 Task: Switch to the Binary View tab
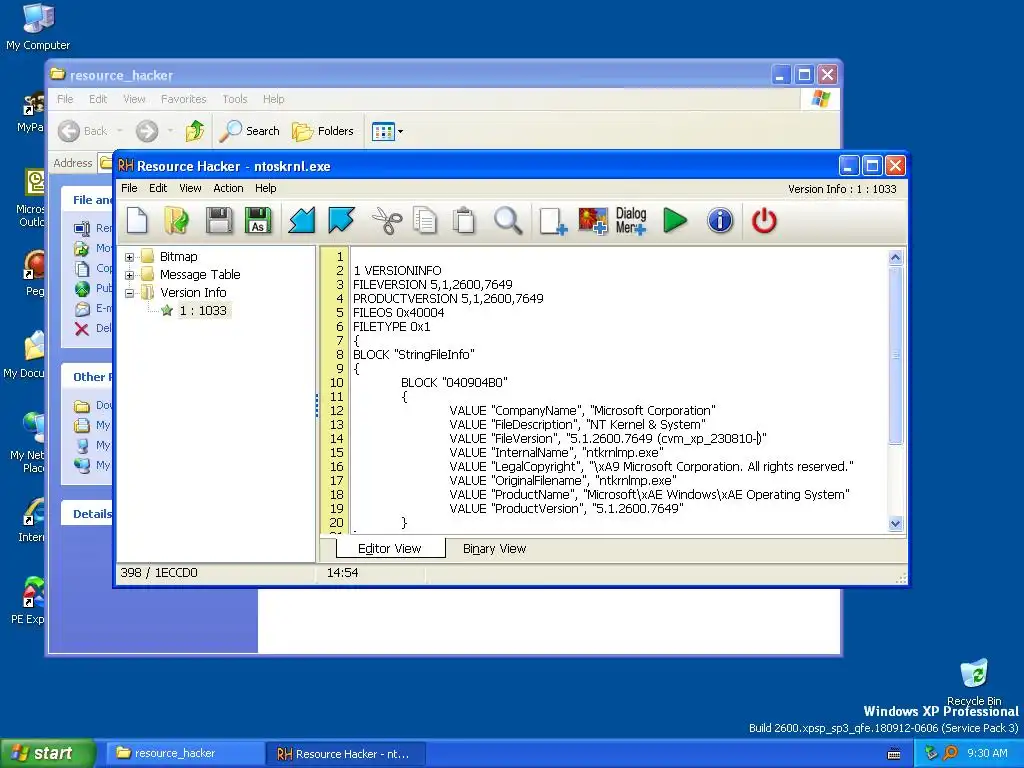click(494, 549)
